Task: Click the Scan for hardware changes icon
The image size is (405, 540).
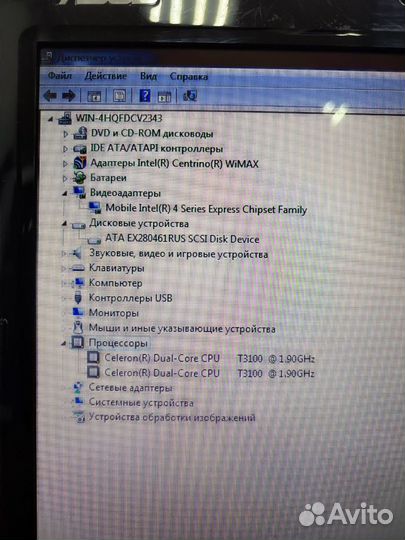Action: point(190,96)
